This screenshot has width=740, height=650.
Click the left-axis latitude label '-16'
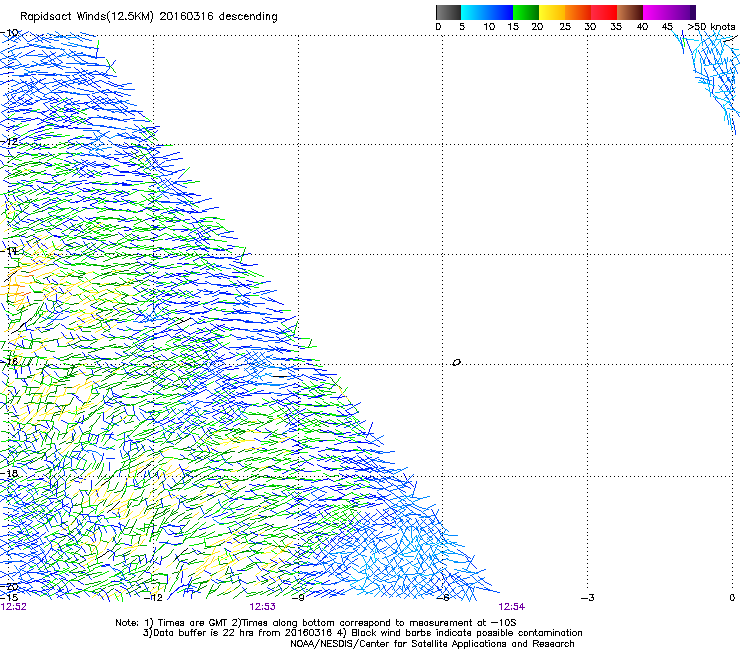(x=9, y=362)
